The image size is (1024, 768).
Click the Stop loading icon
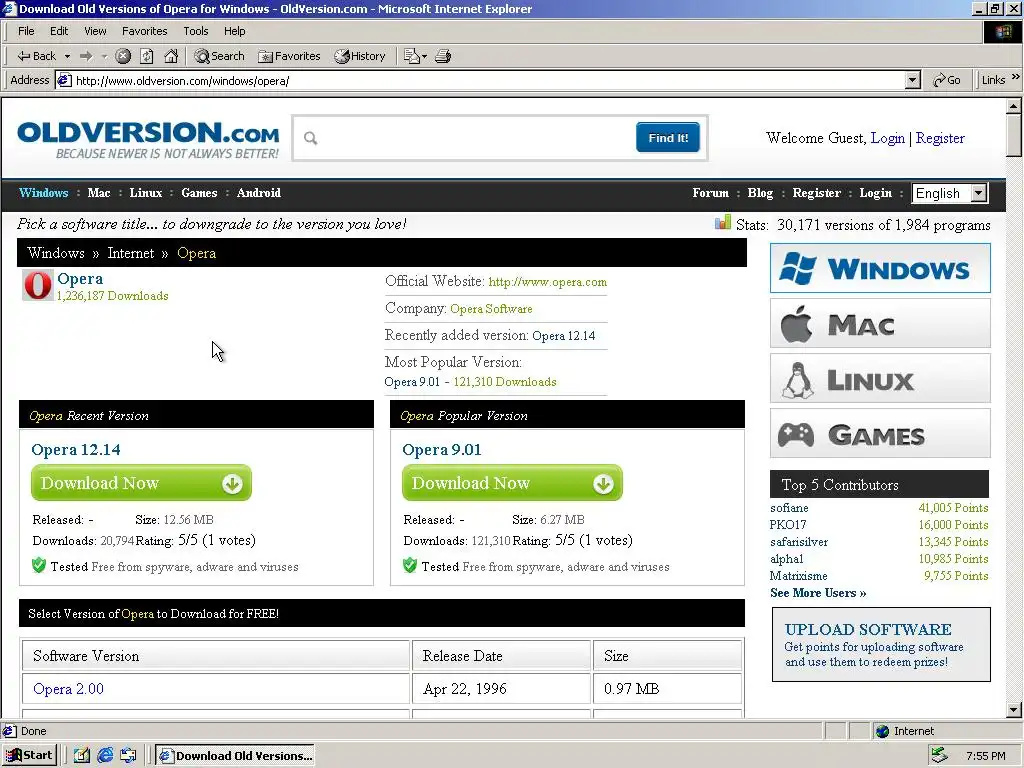123,56
